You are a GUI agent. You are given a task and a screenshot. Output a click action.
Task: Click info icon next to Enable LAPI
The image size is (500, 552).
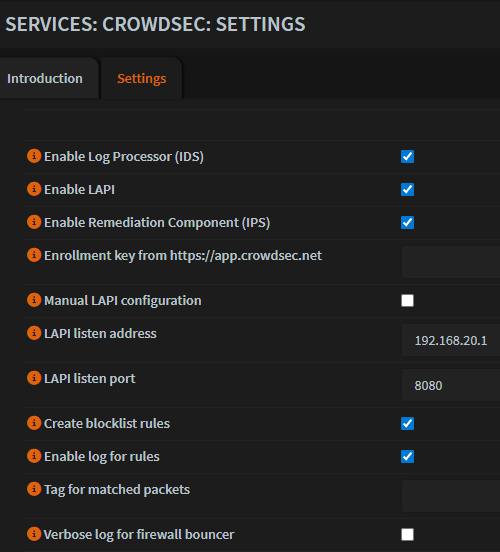tap(34, 189)
